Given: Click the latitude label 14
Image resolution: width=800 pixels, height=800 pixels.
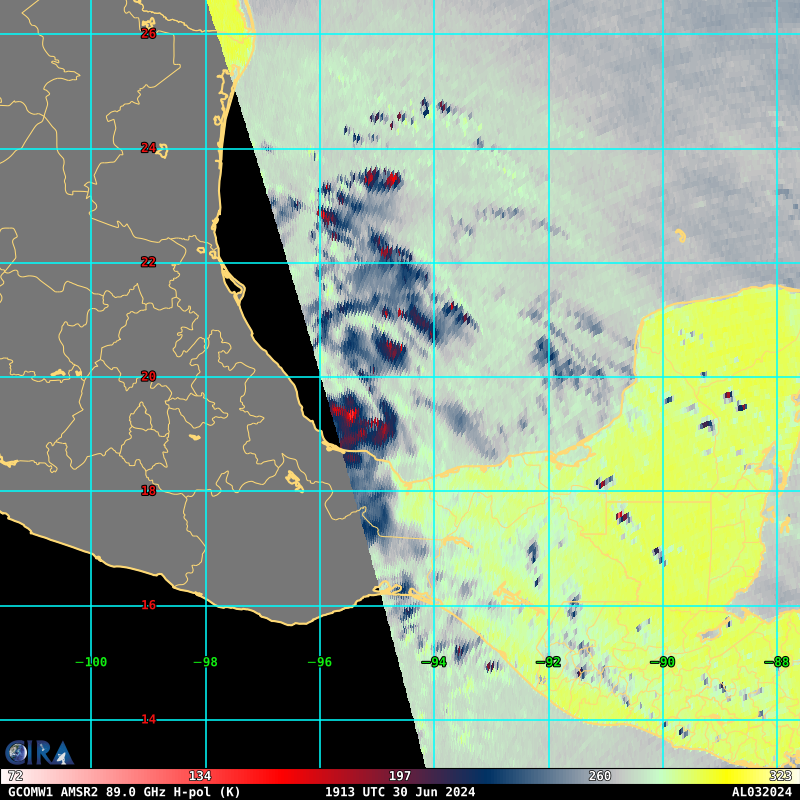Looking at the screenshot, I should tap(148, 719).
